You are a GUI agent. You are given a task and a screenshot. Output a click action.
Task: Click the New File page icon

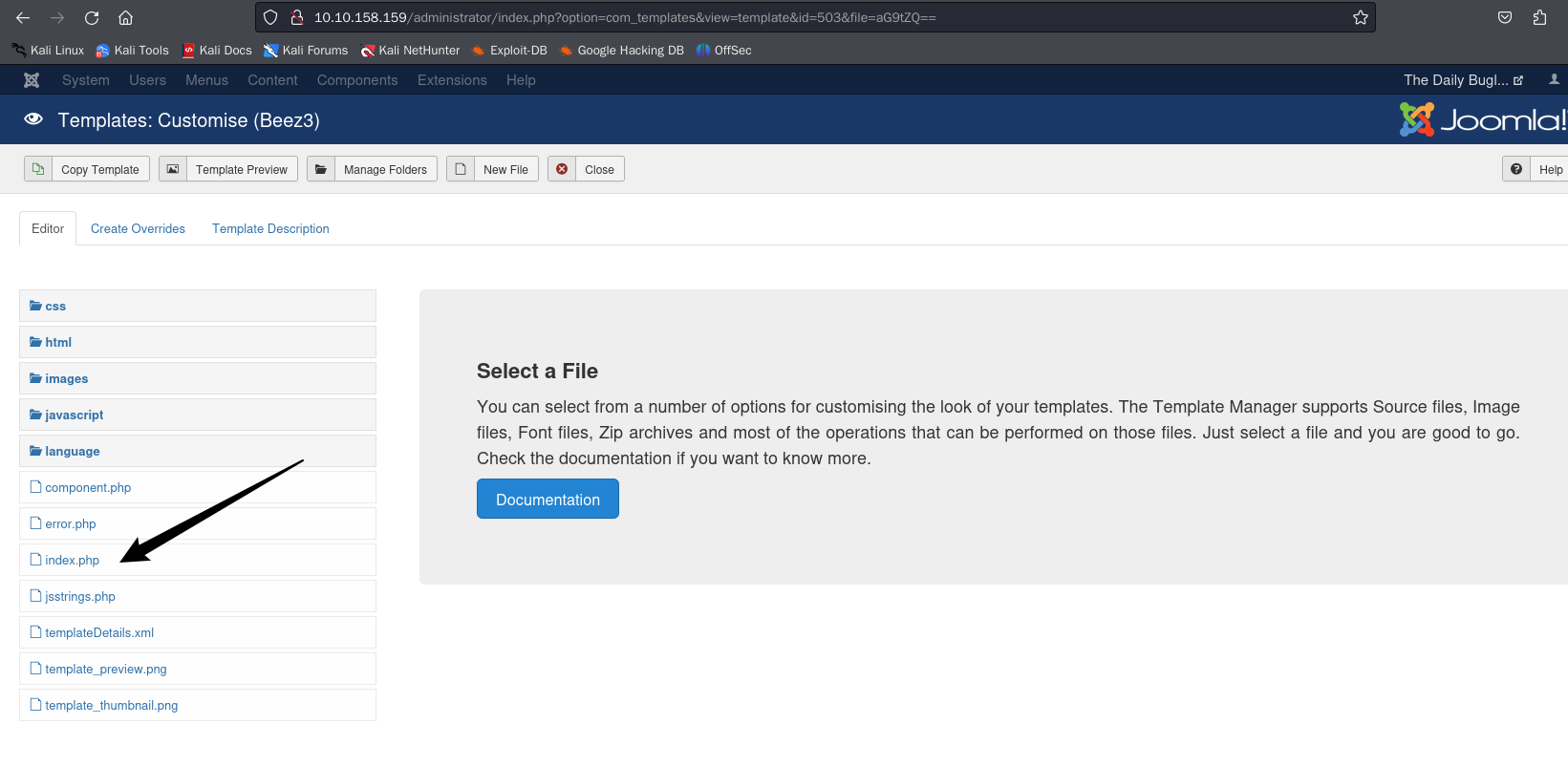[x=461, y=169]
